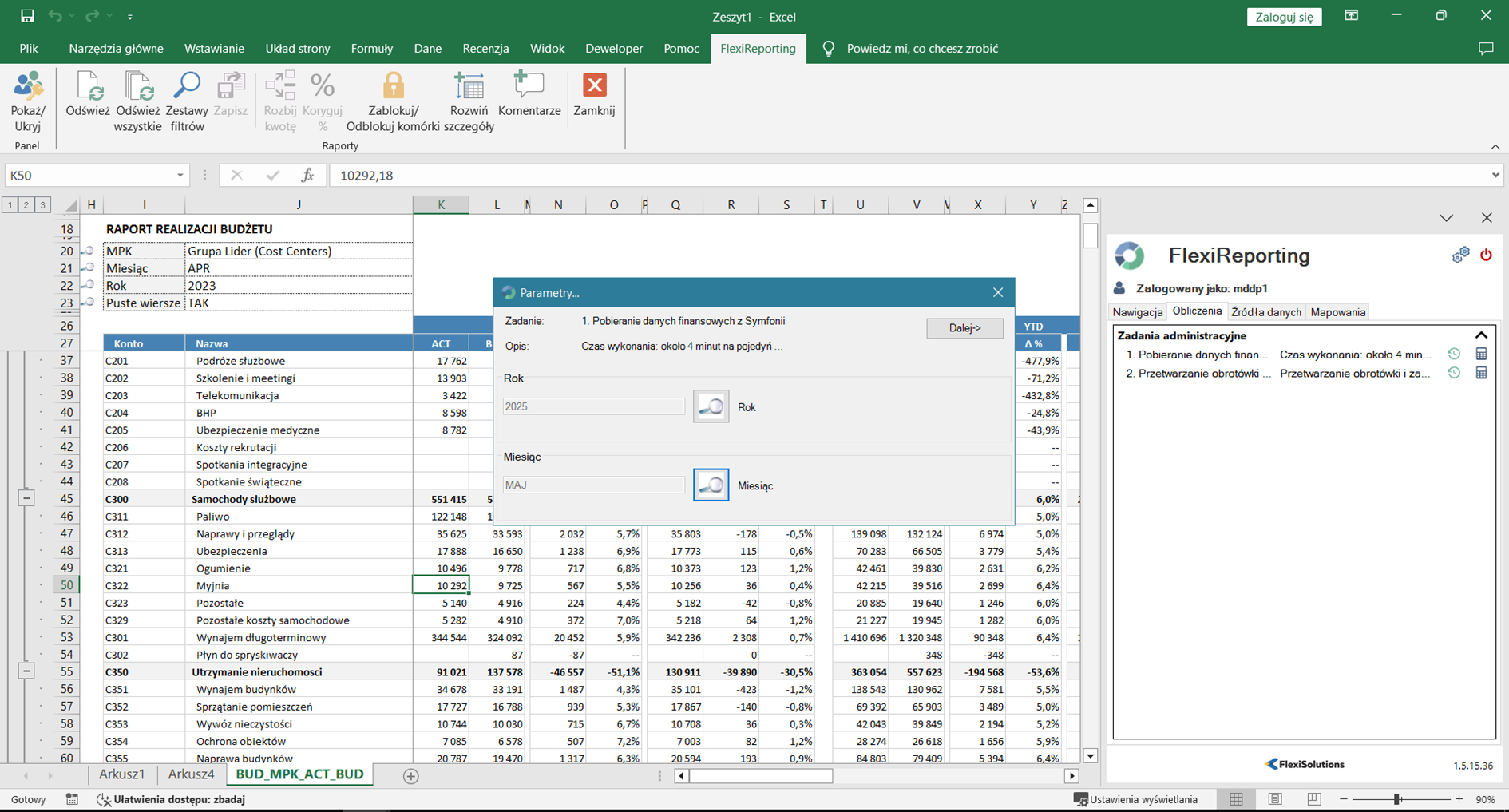This screenshot has height=812, width=1509.
Task: Click magnifier lookup button for Miesiąc
Action: 711,485
